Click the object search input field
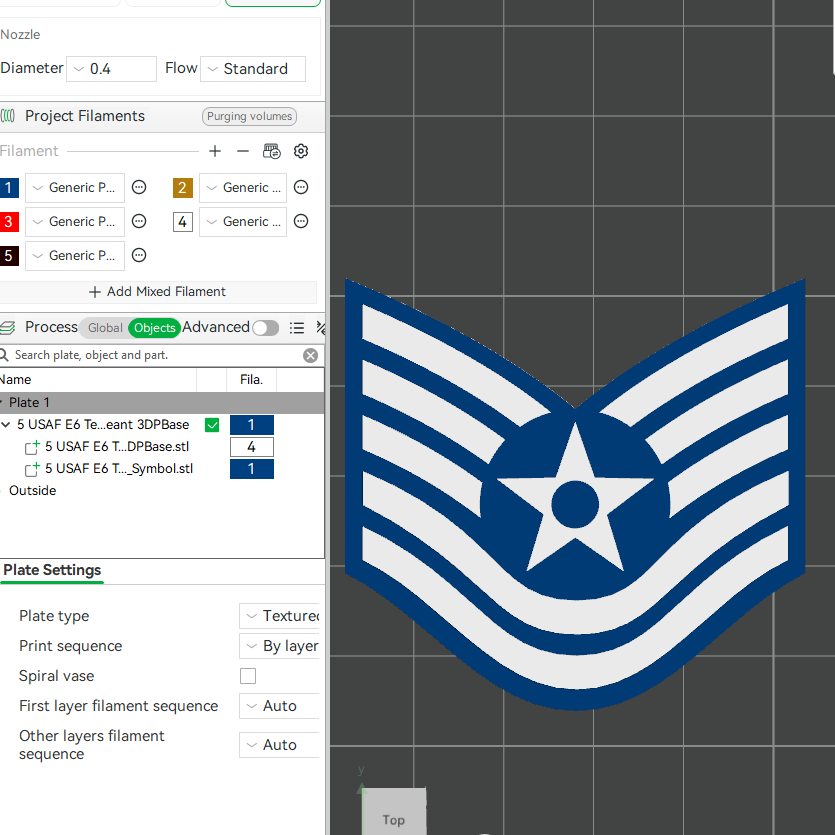Screen dimensions: 835x835 [156, 355]
